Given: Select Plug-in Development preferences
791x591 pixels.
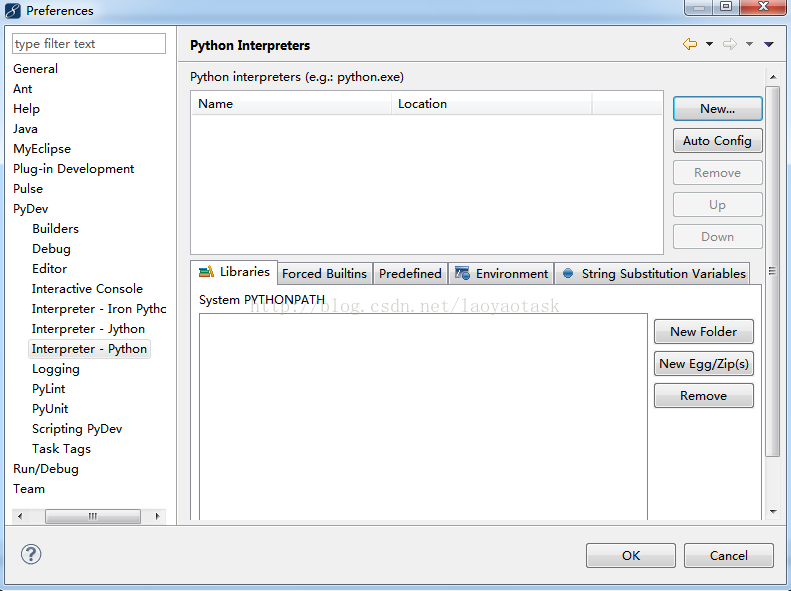Looking at the screenshot, I should point(74,169).
